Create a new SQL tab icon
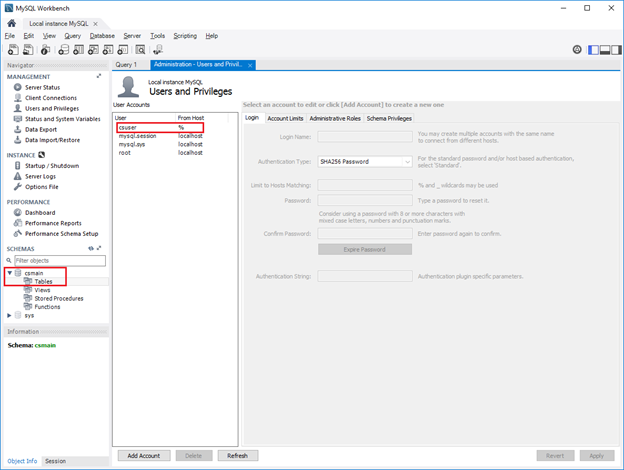 click(13, 50)
